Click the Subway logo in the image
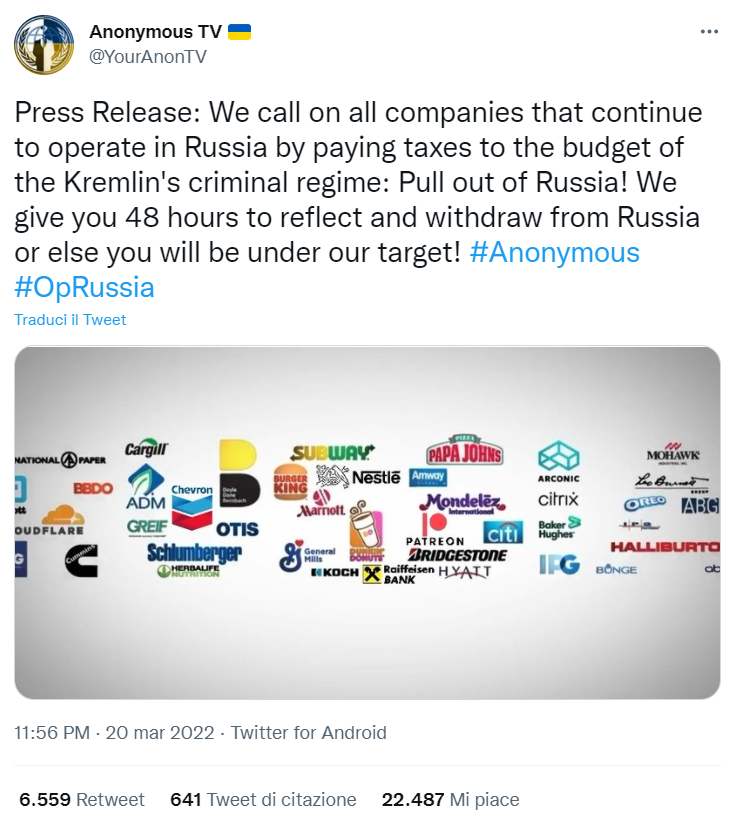This screenshot has height=826, width=732. 333,453
